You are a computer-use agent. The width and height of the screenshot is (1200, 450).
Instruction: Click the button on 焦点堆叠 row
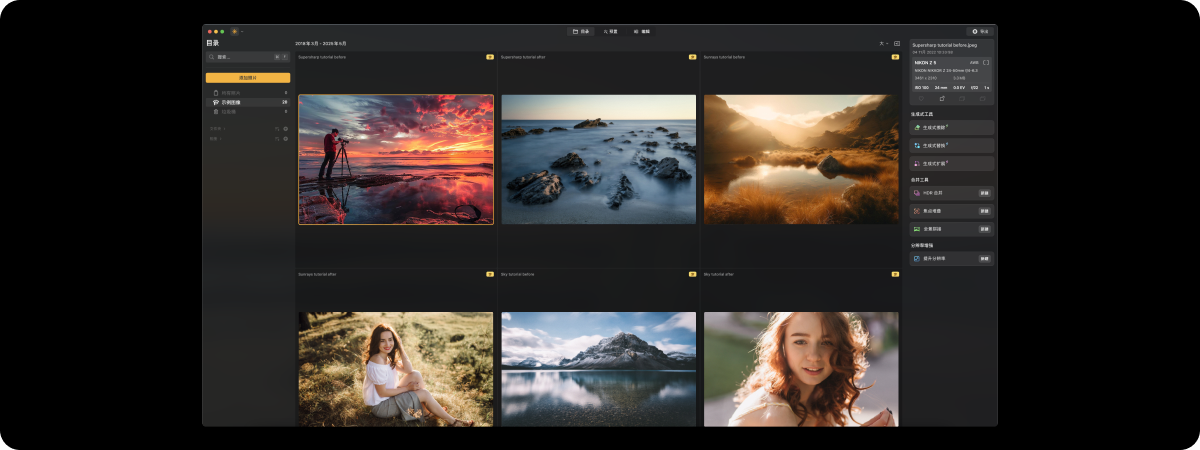pyautogui.click(x=984, y=211)
